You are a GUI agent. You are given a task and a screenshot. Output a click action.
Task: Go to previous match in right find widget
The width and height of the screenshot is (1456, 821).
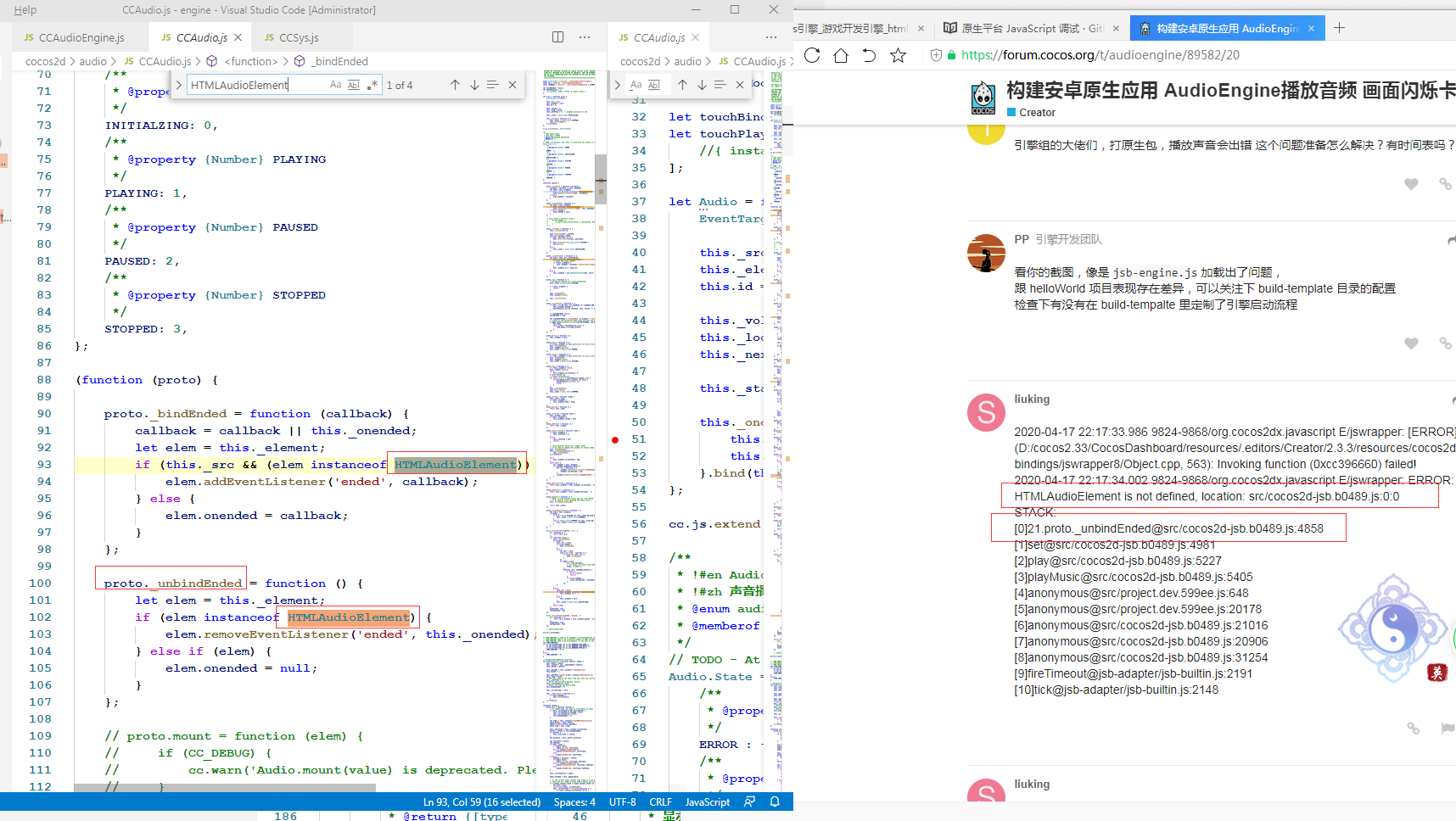682,85
